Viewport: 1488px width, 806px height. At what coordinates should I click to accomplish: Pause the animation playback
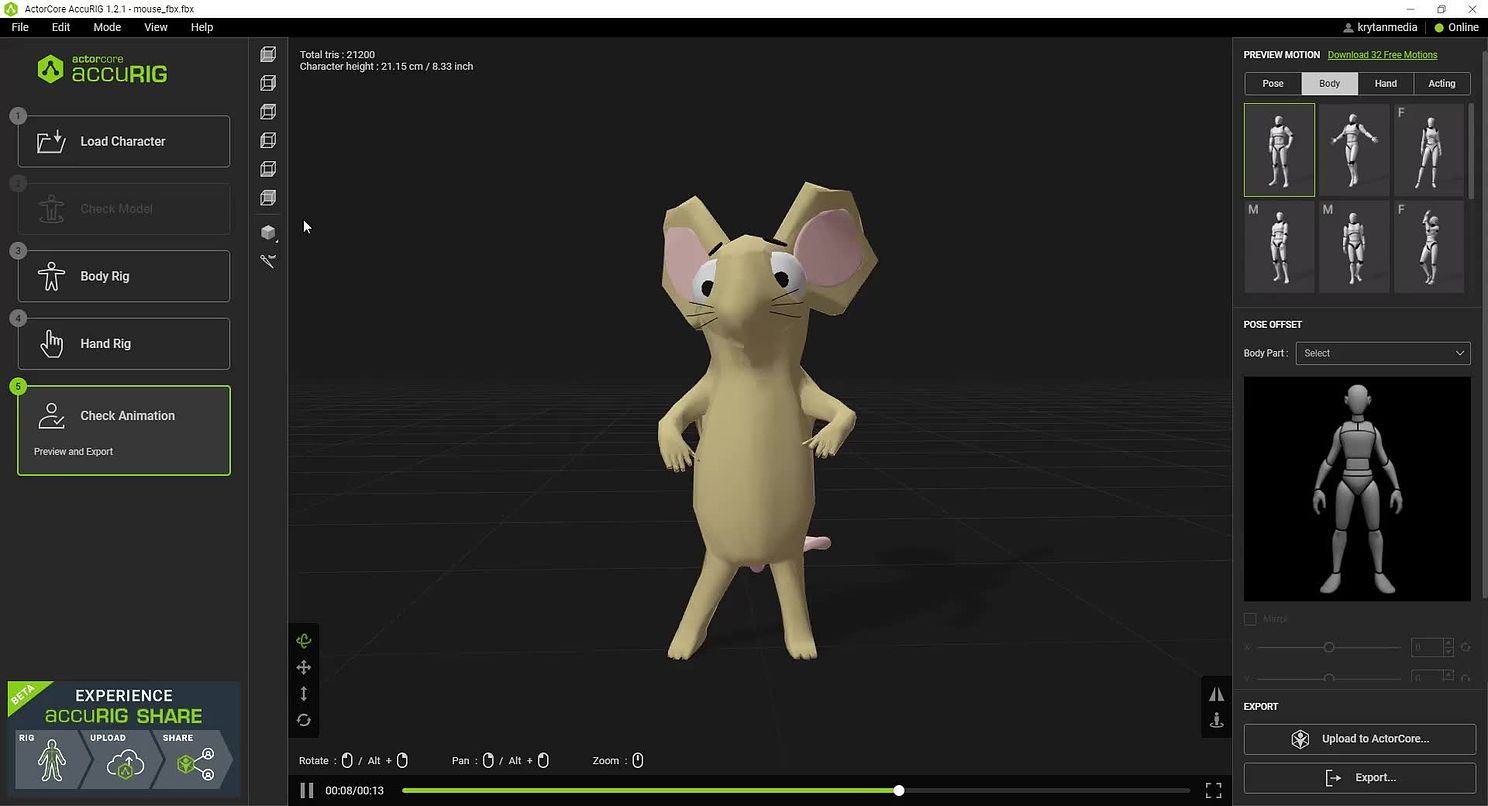307,791
